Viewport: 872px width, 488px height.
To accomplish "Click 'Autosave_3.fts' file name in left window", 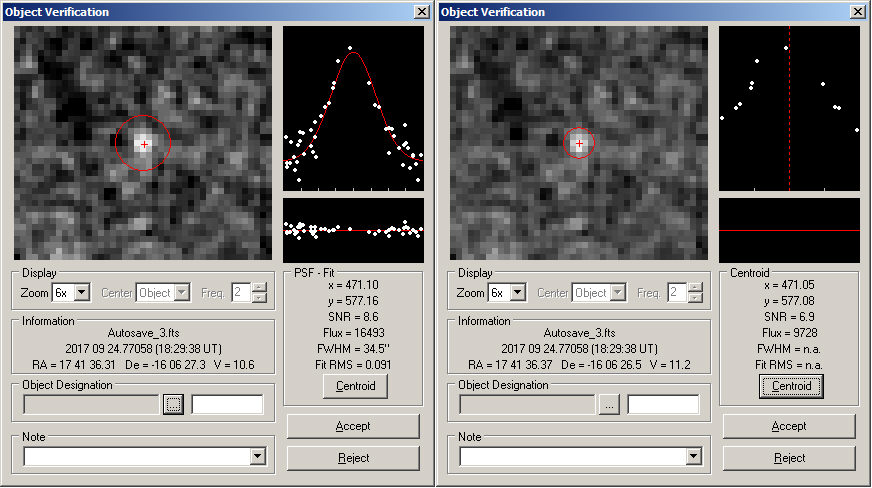I will click(143, 333).
